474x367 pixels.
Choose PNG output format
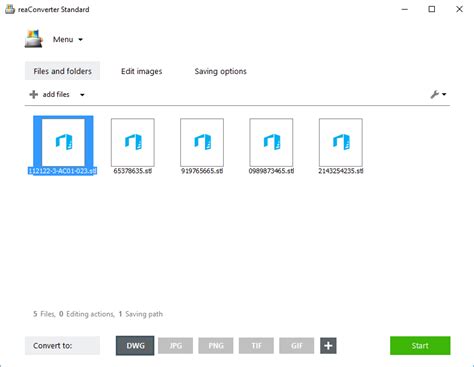(x=216, y=346)
